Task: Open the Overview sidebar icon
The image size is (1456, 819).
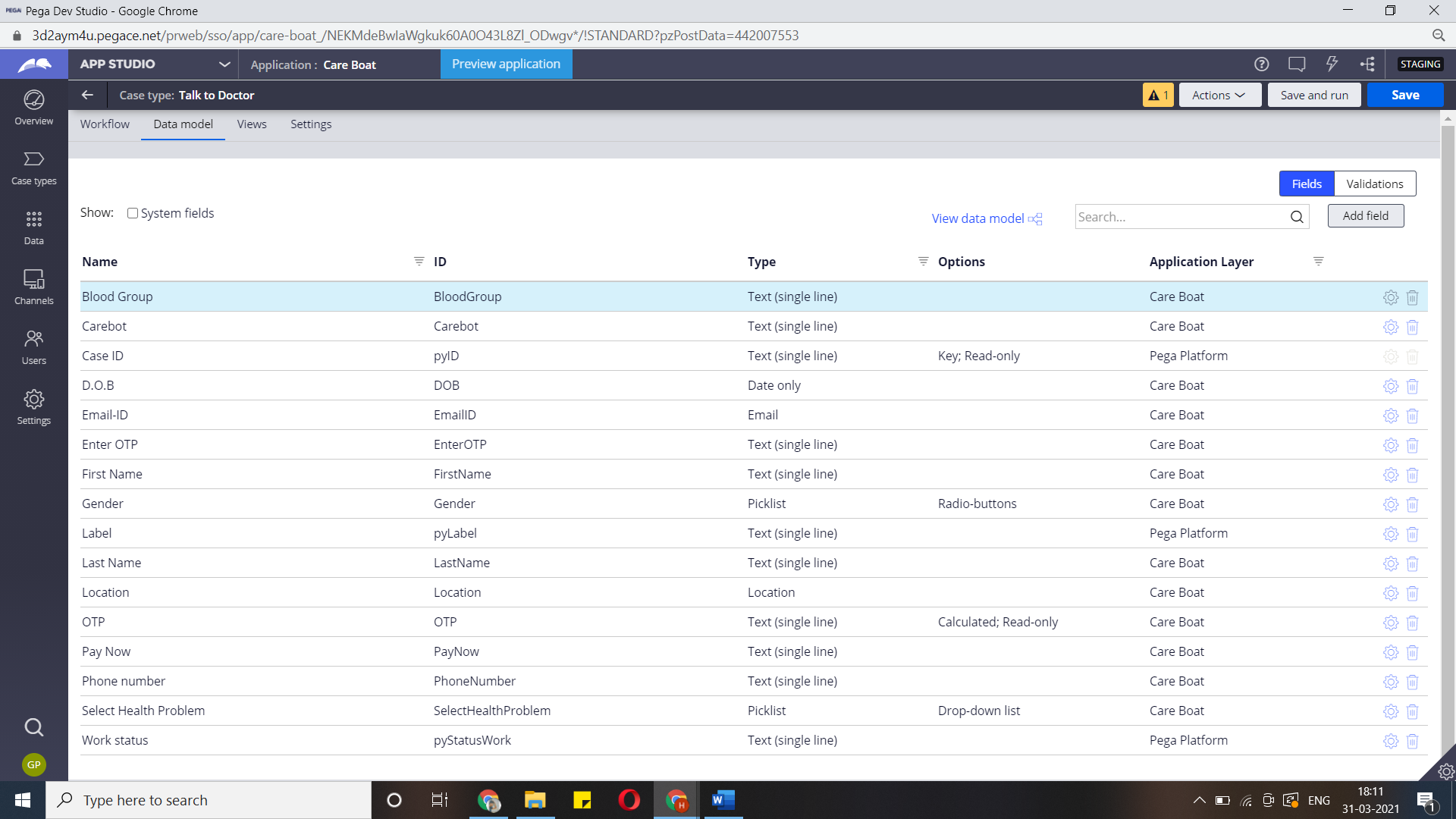Action: (x=33, y=107)
